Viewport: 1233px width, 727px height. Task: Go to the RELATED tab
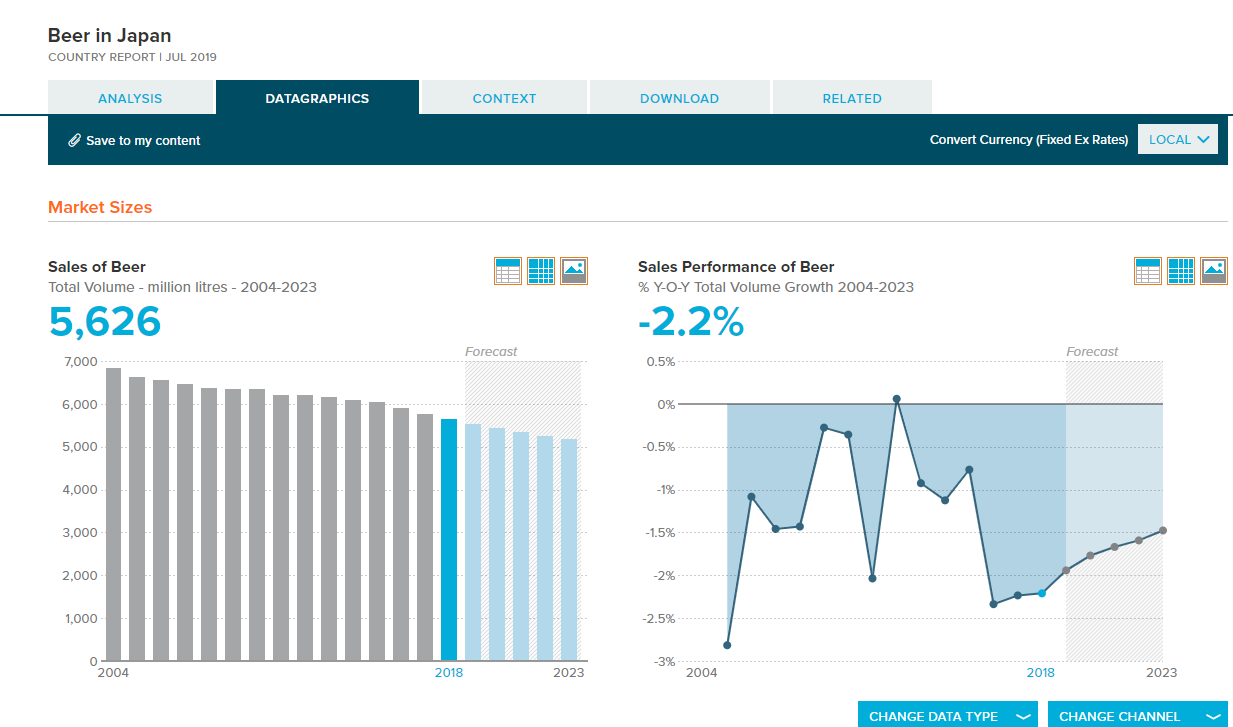coord(852,98)
